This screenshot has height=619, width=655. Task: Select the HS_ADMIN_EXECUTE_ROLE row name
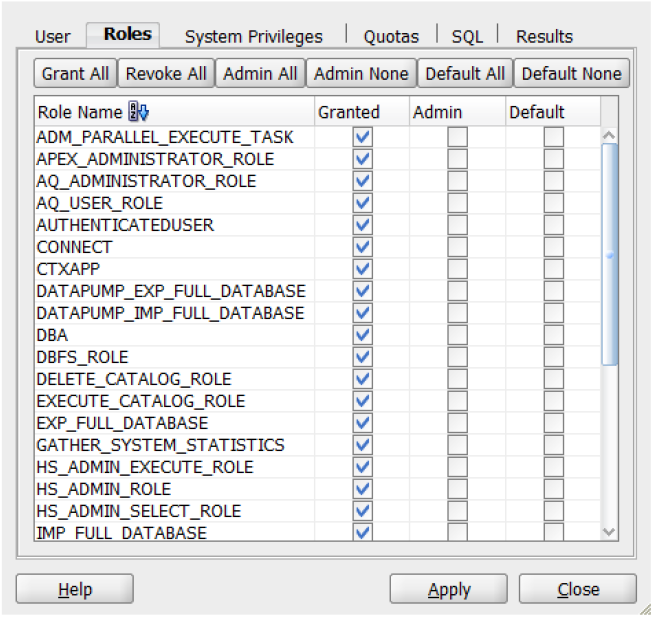(145, 467)
